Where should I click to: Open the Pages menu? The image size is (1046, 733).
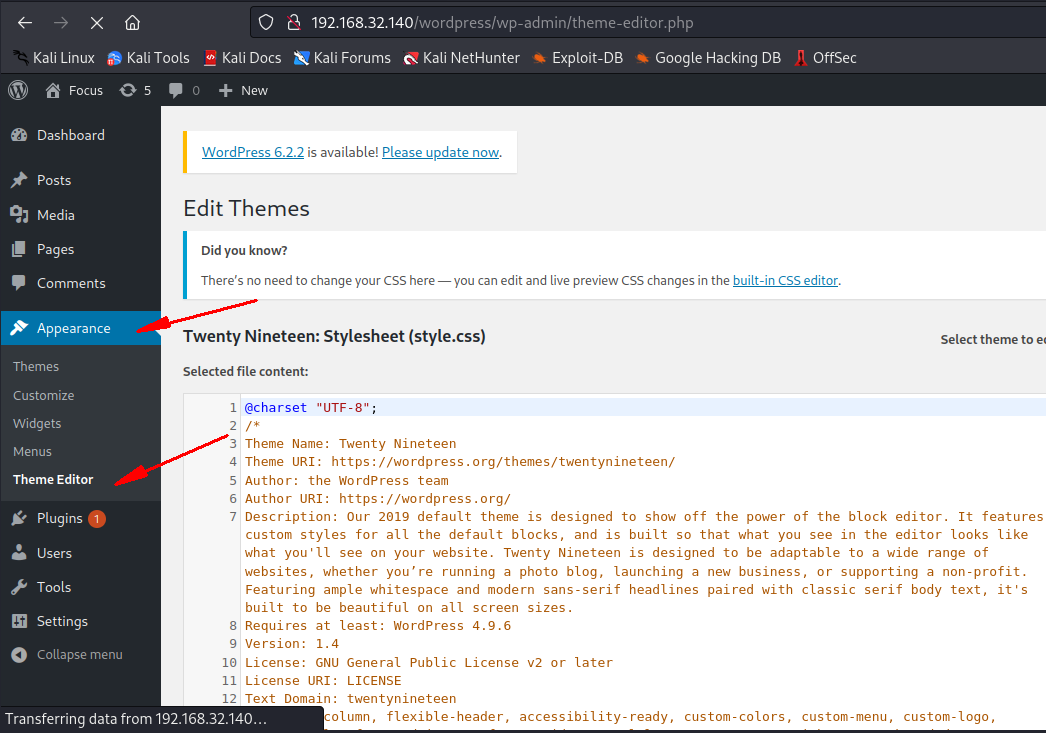(80, 249)
